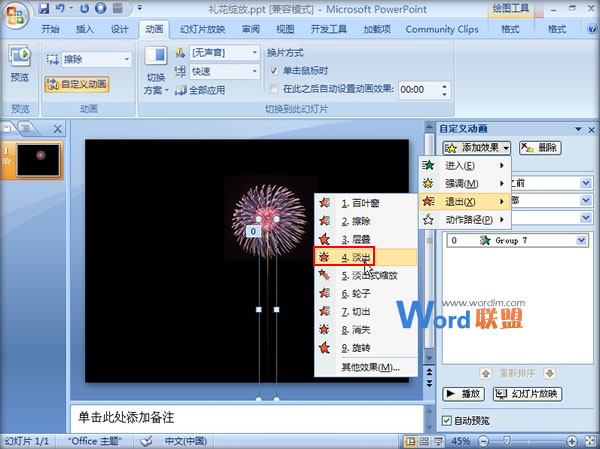
Task: Select the 1. 百叶窗 exit effect
Action: coord(365,203)
